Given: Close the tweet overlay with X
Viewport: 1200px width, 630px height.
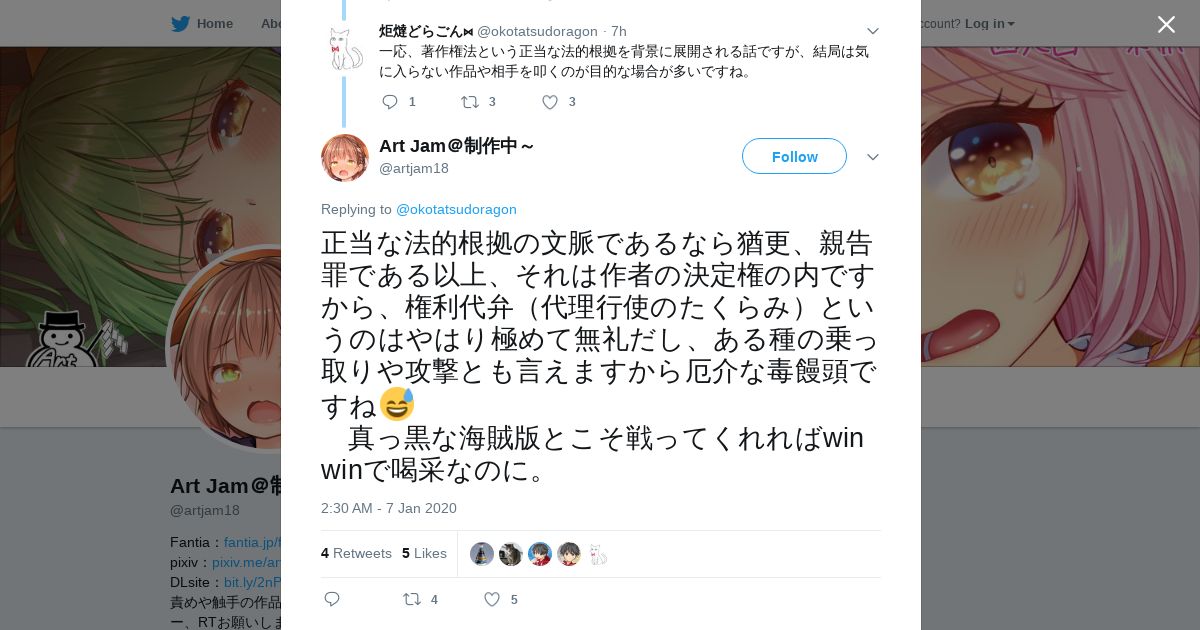Looking at the screenshot, I should (x=1166, y=24).
